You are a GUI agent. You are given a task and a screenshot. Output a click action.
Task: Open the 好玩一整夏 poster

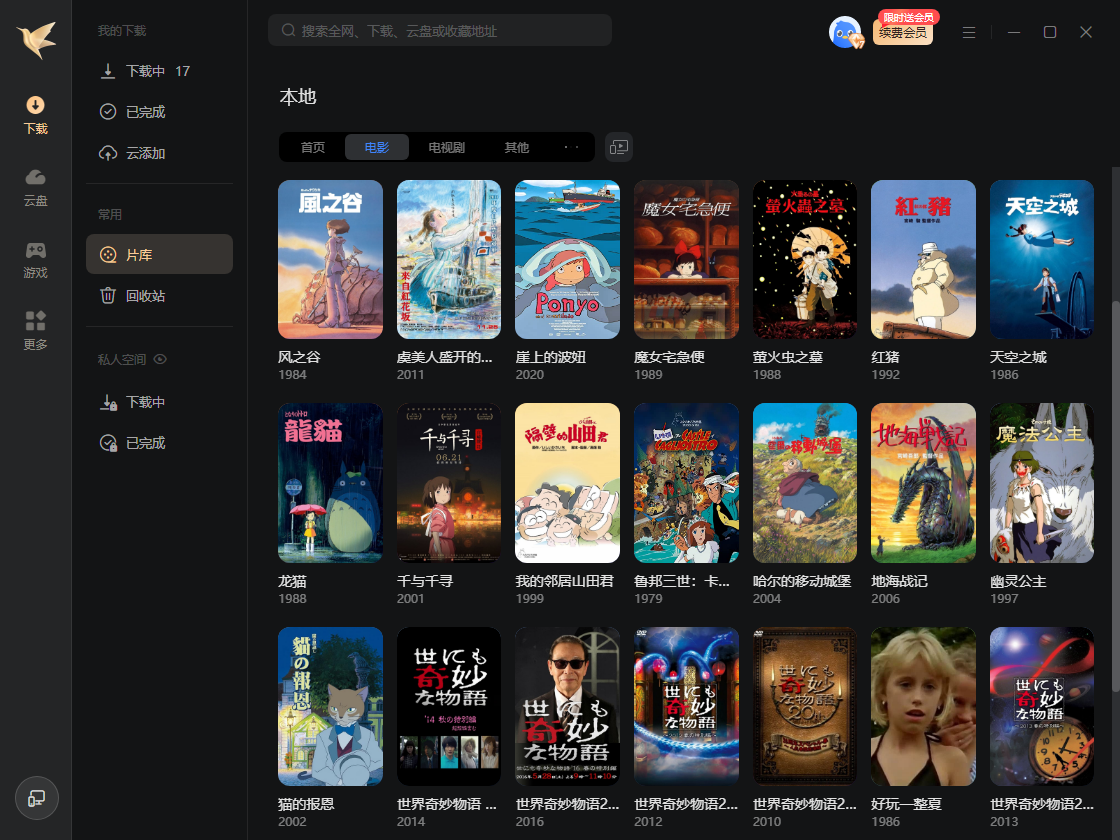point(923,706)
